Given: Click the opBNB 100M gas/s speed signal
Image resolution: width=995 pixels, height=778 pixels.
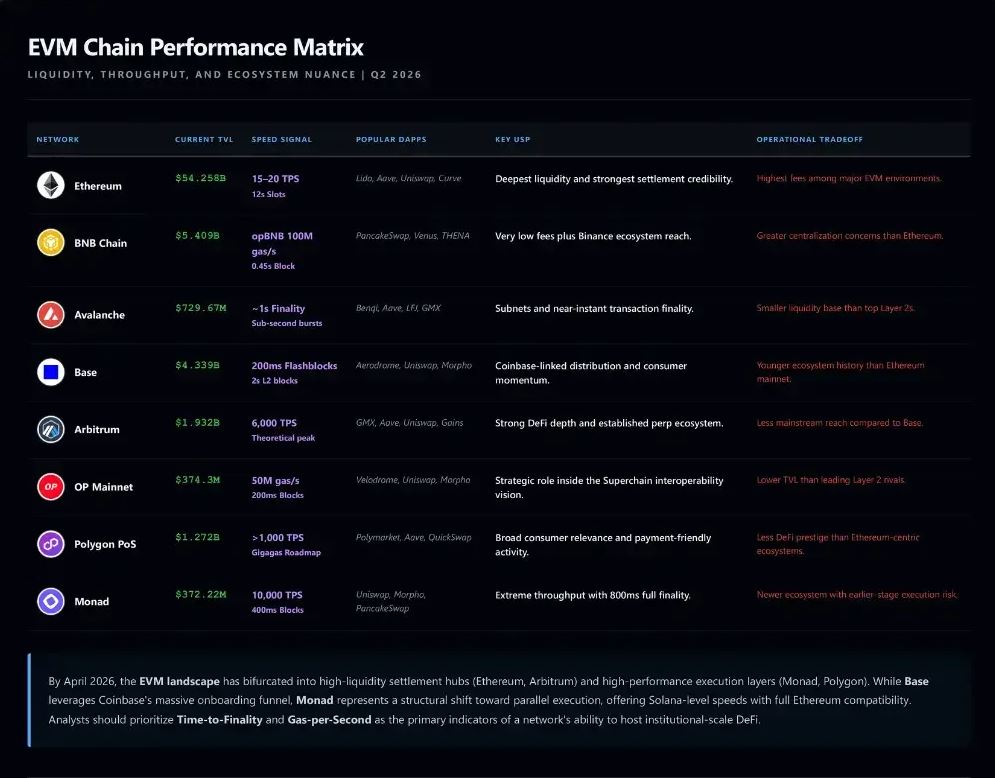Looking at the screenshot, I should [282, 244].
